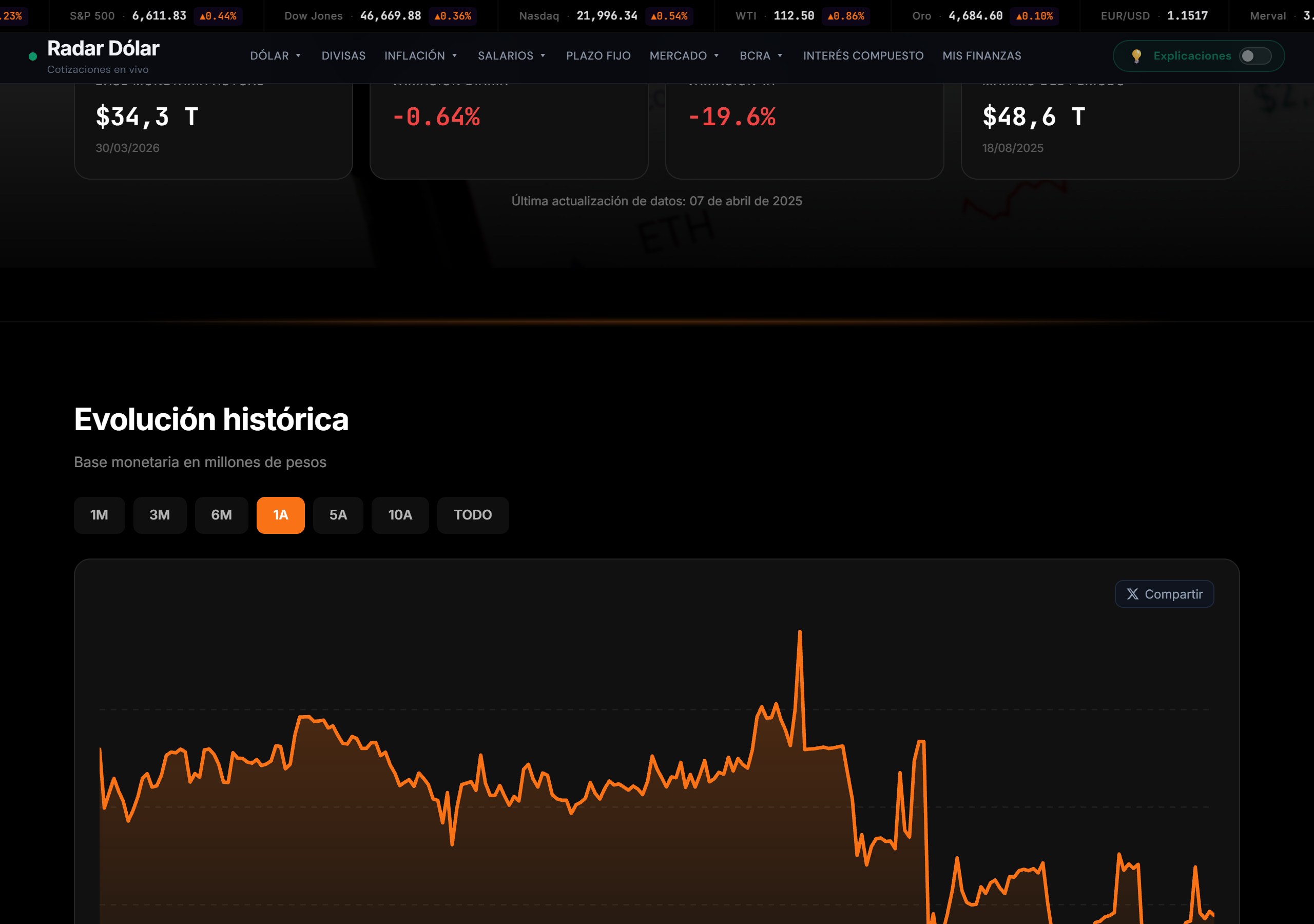Click the Radar Dólar logo link

103,55
